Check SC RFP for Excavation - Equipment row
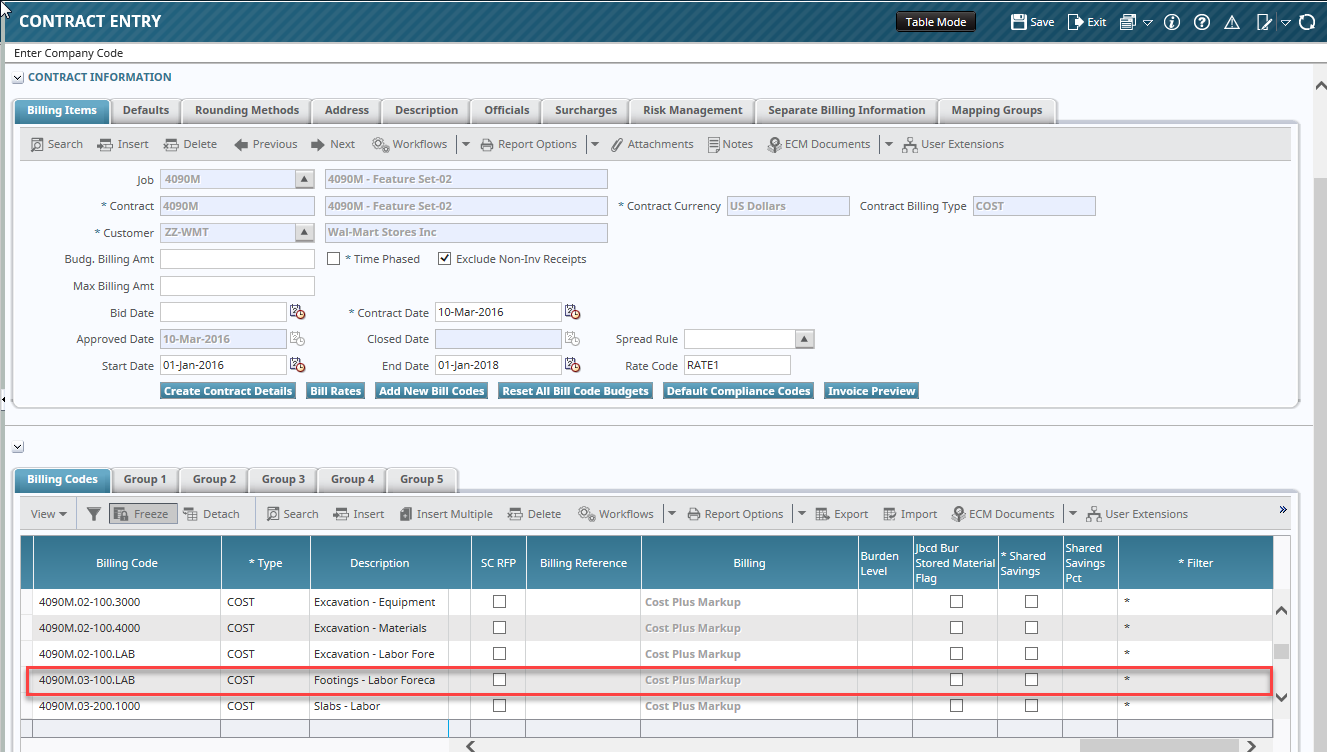Viewport: 1327px width, 752px height. click(499, 601)
